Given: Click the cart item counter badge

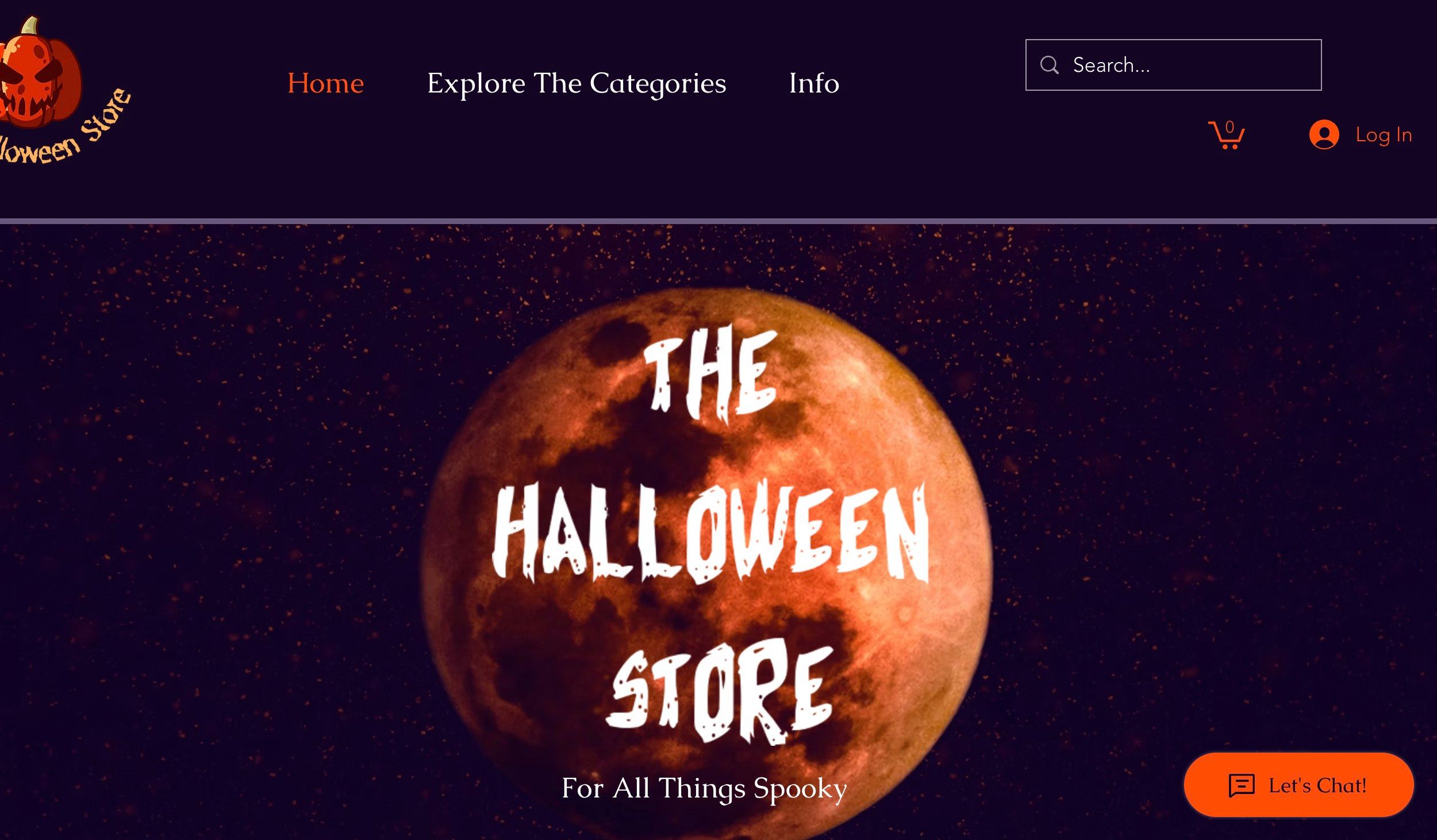Looking at the screenshot, I should 1231,128.
